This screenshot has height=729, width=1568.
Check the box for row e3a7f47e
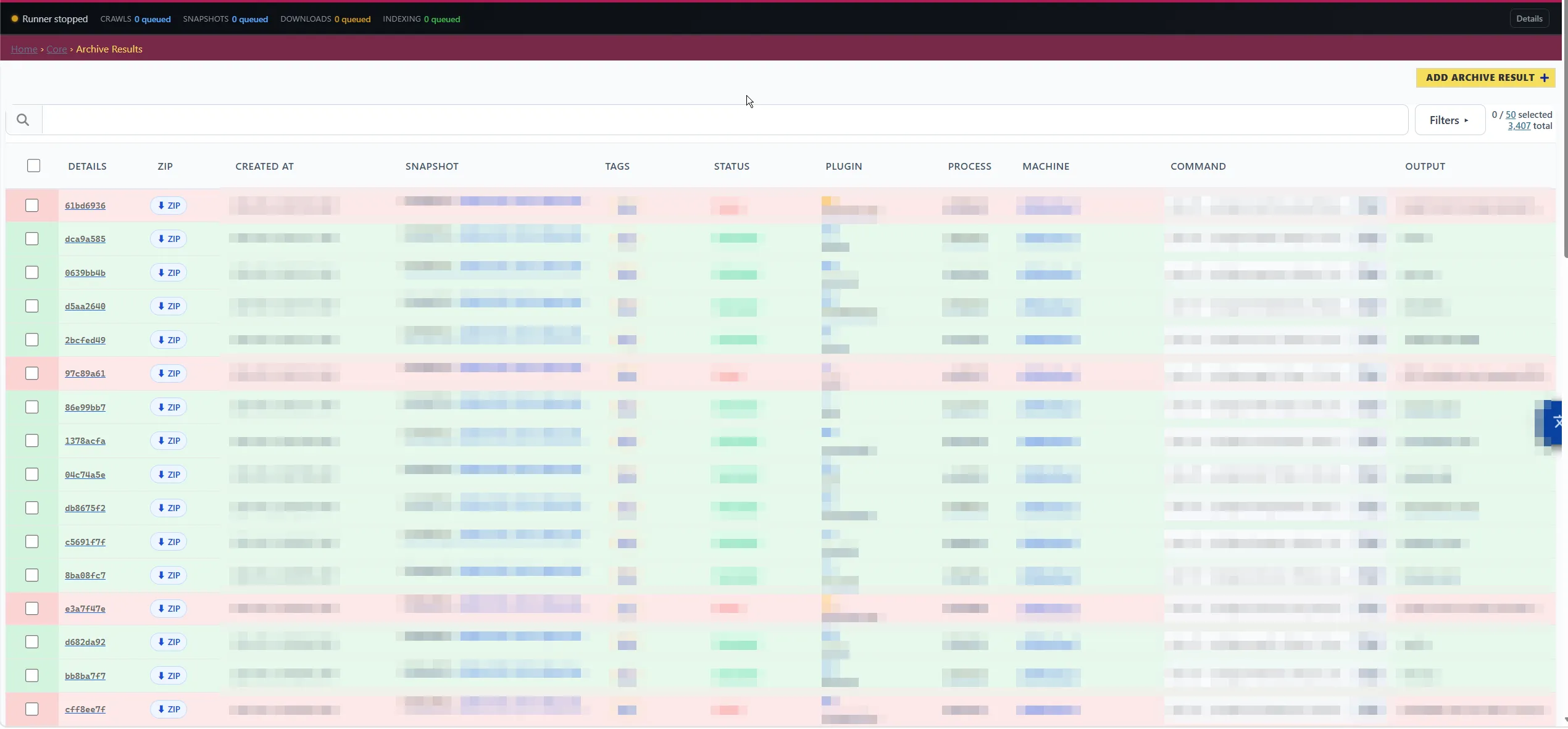pyautogui.click(x=32, y=609)
